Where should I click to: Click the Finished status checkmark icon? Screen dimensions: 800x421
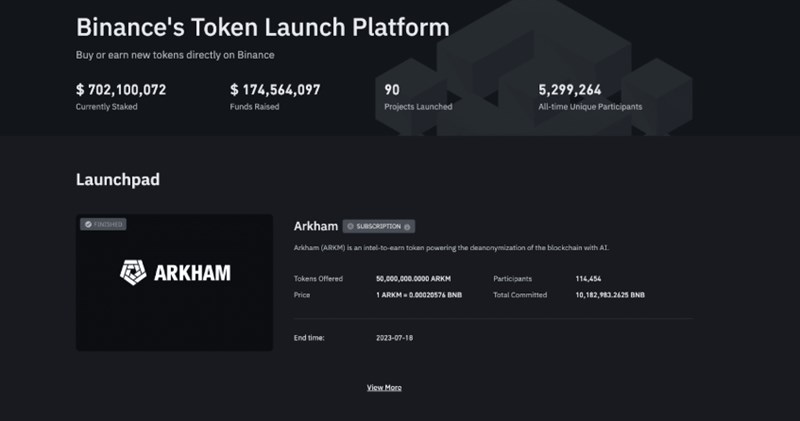coord(88,225)
